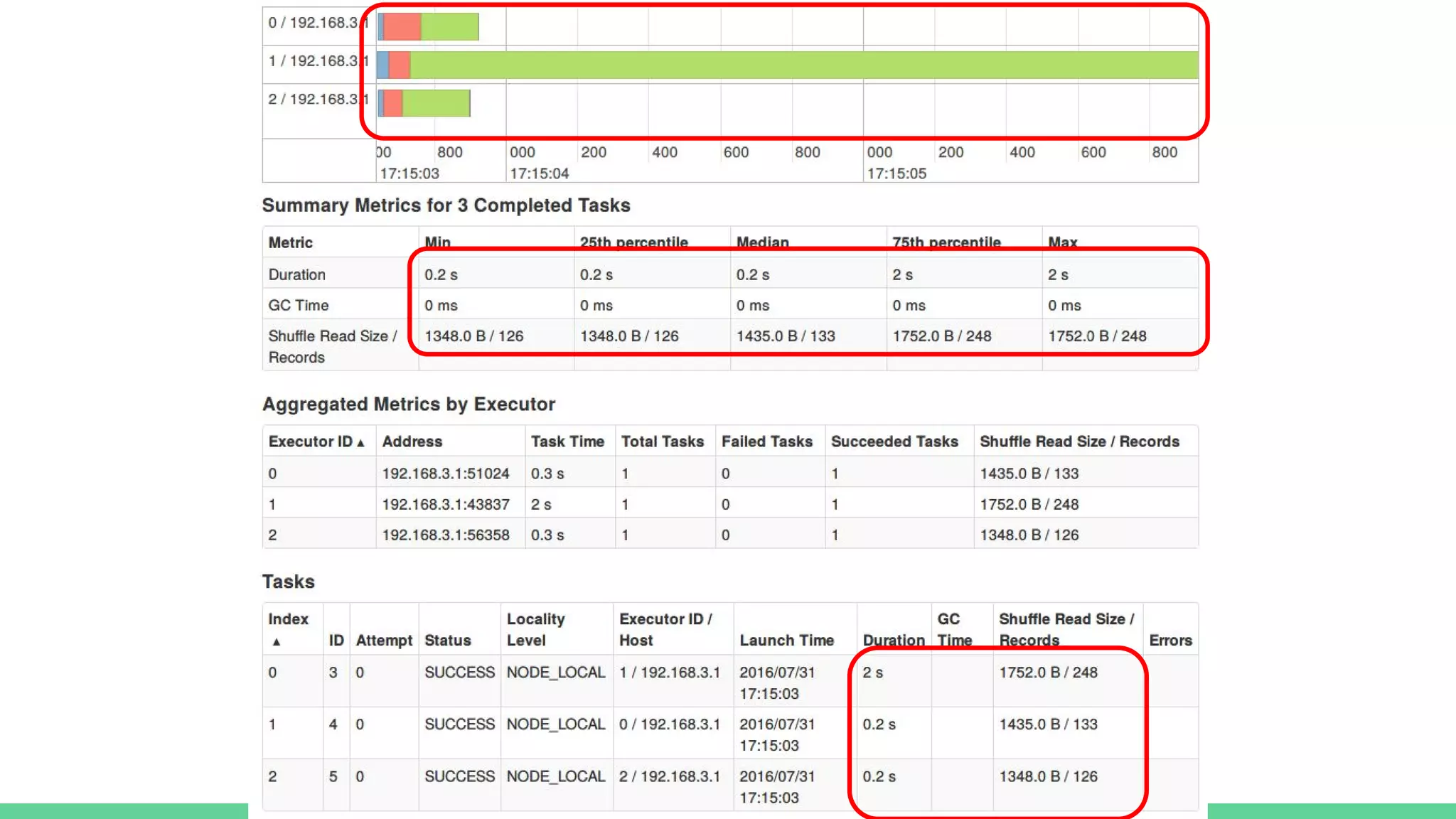Click the Executor ID sort arrow
Viewport: 1456px width, 819px height.
click(x=361, y=443)
